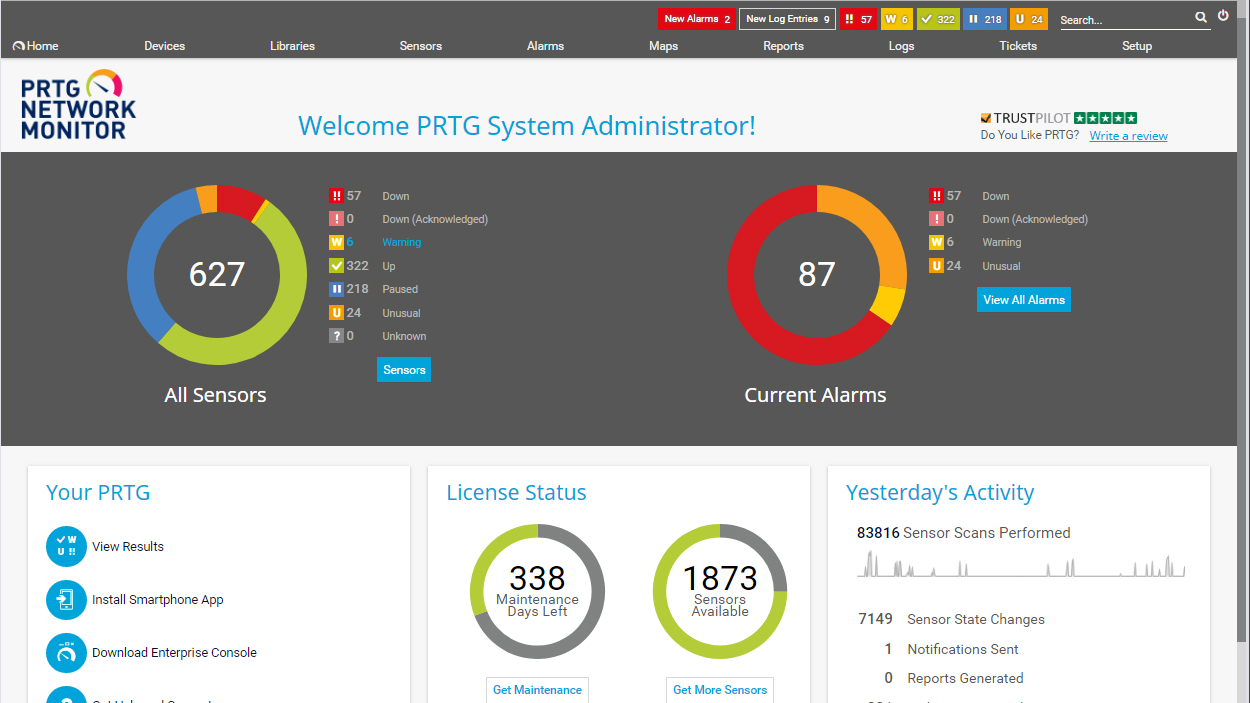Click the 338 Maintenance Days Left gauge
Viewport: 1250px width, 703px height.
[537, 591]
